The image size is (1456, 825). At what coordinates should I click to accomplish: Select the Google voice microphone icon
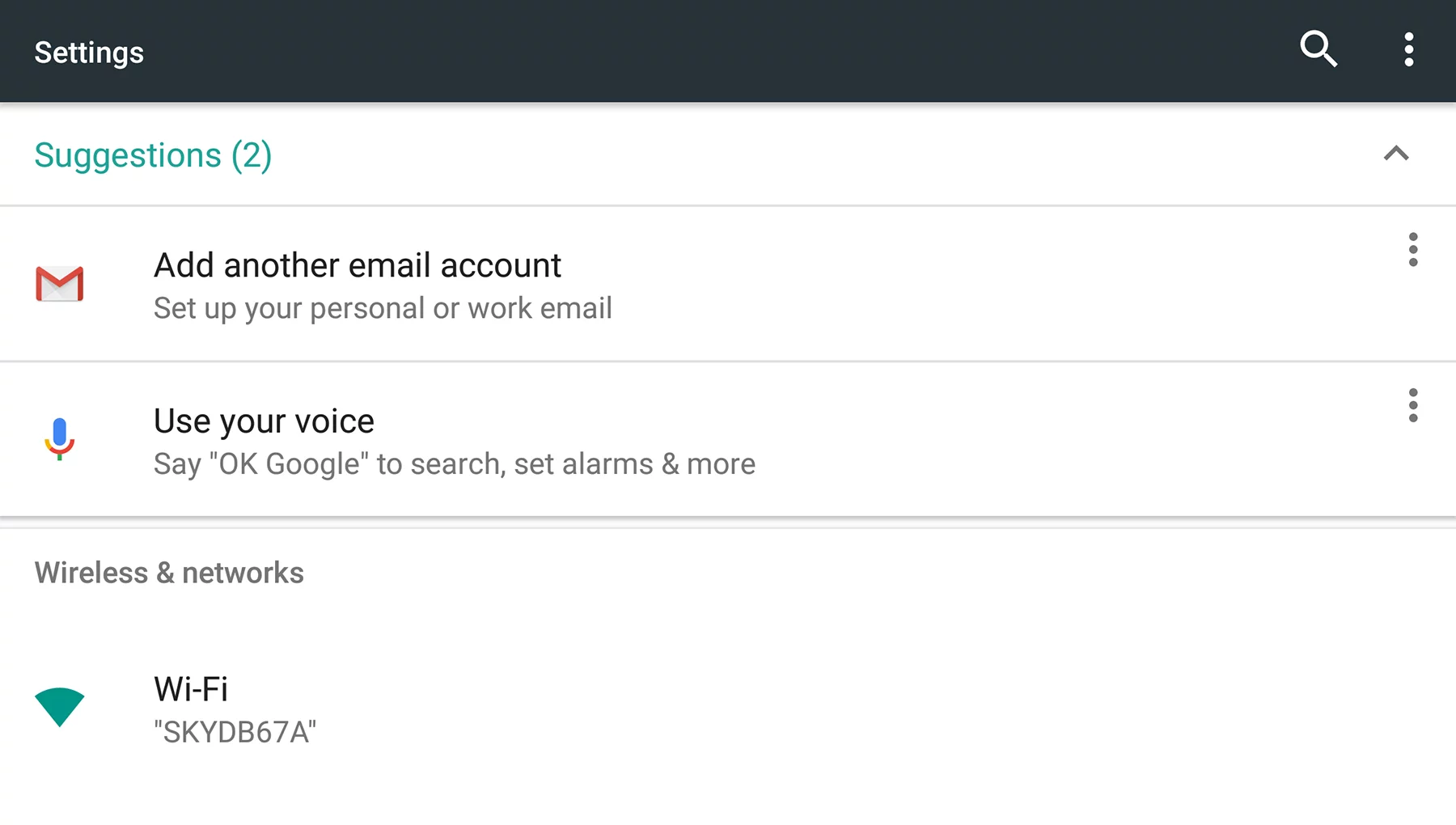point(59,439)
